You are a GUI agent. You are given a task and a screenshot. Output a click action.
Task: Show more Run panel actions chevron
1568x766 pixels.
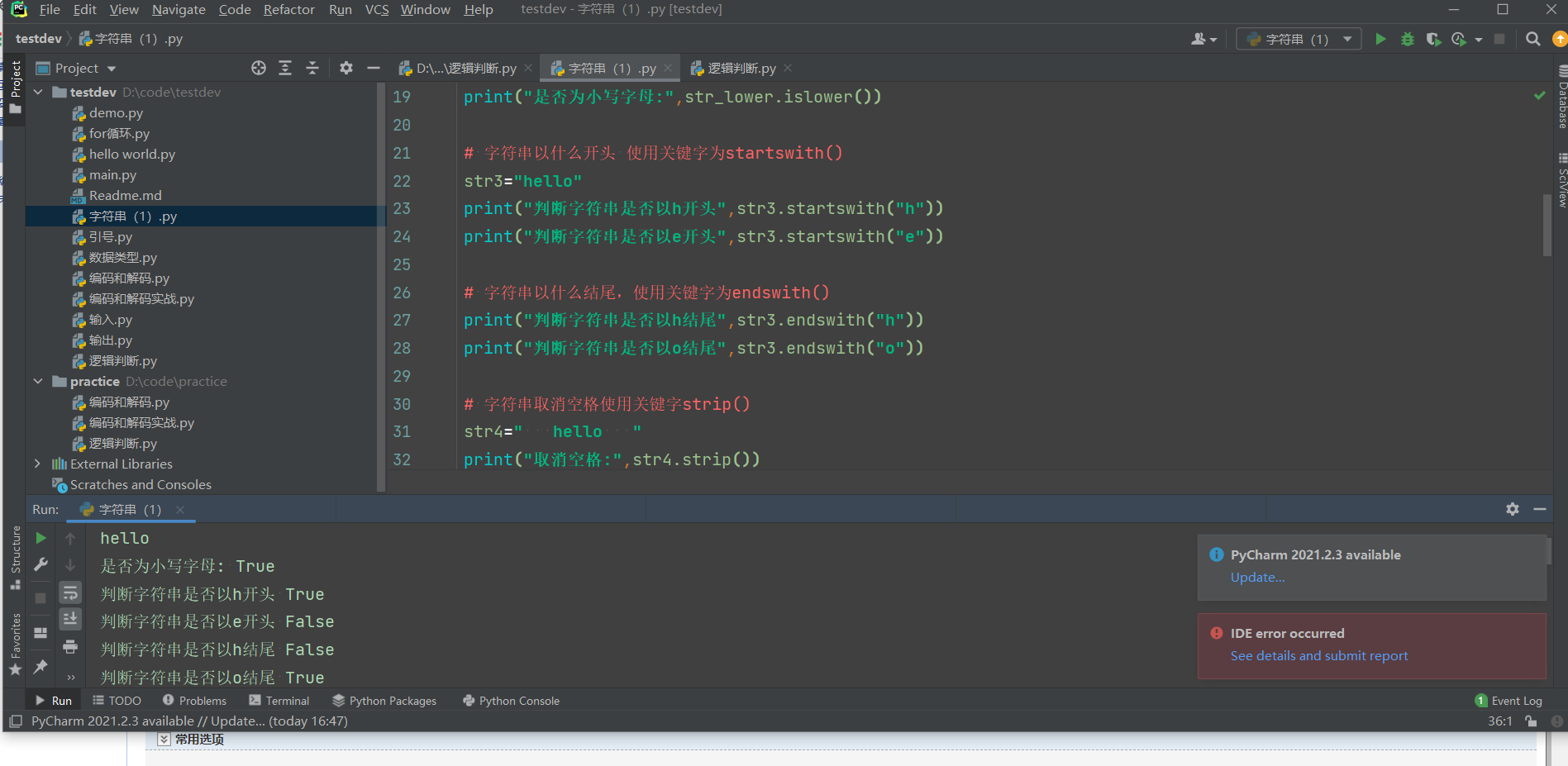[70, 678]
